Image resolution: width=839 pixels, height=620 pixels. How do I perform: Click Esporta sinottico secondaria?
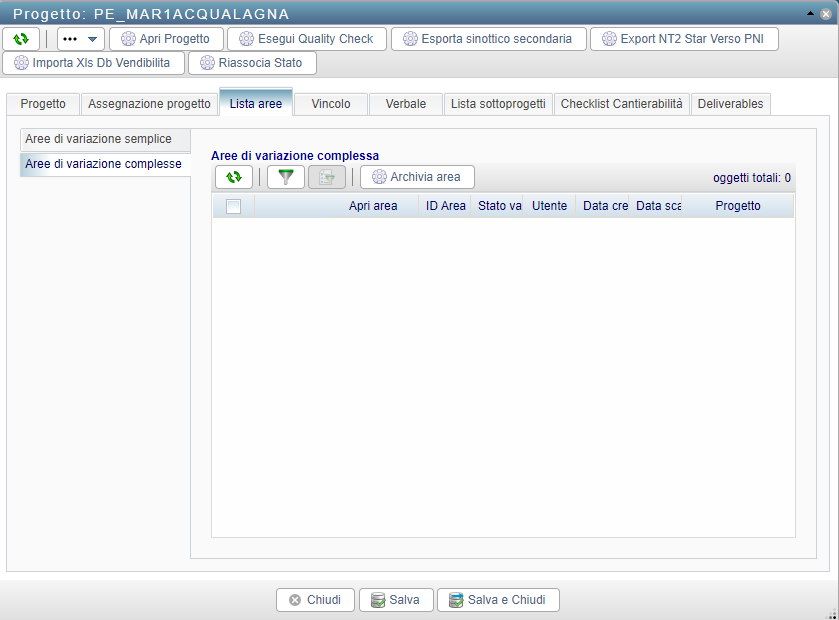[487, 39]
